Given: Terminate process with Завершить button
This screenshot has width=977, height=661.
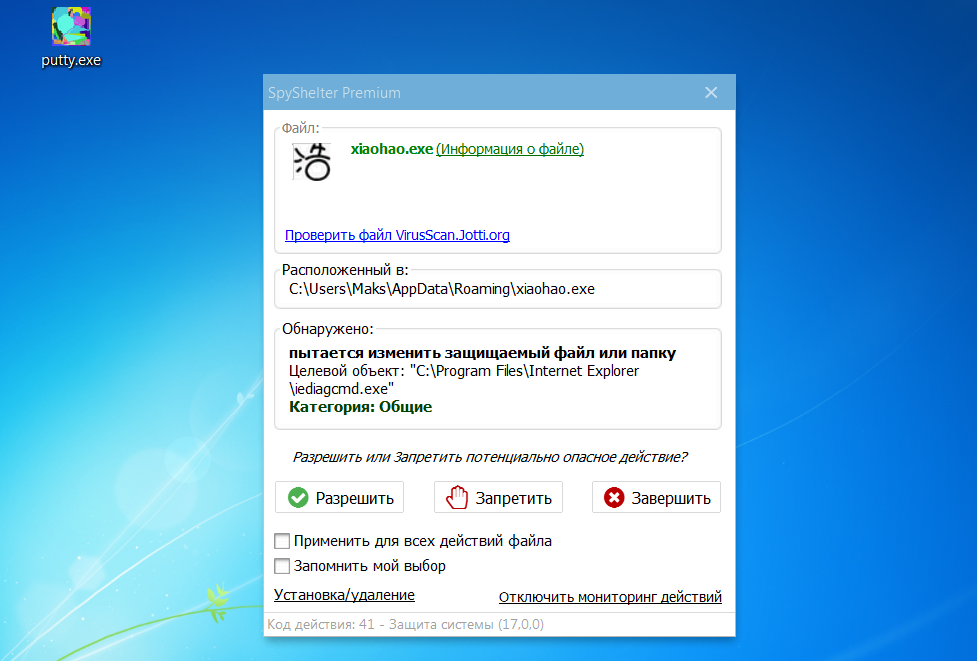Looking at the screenshot, I should 656,497.
